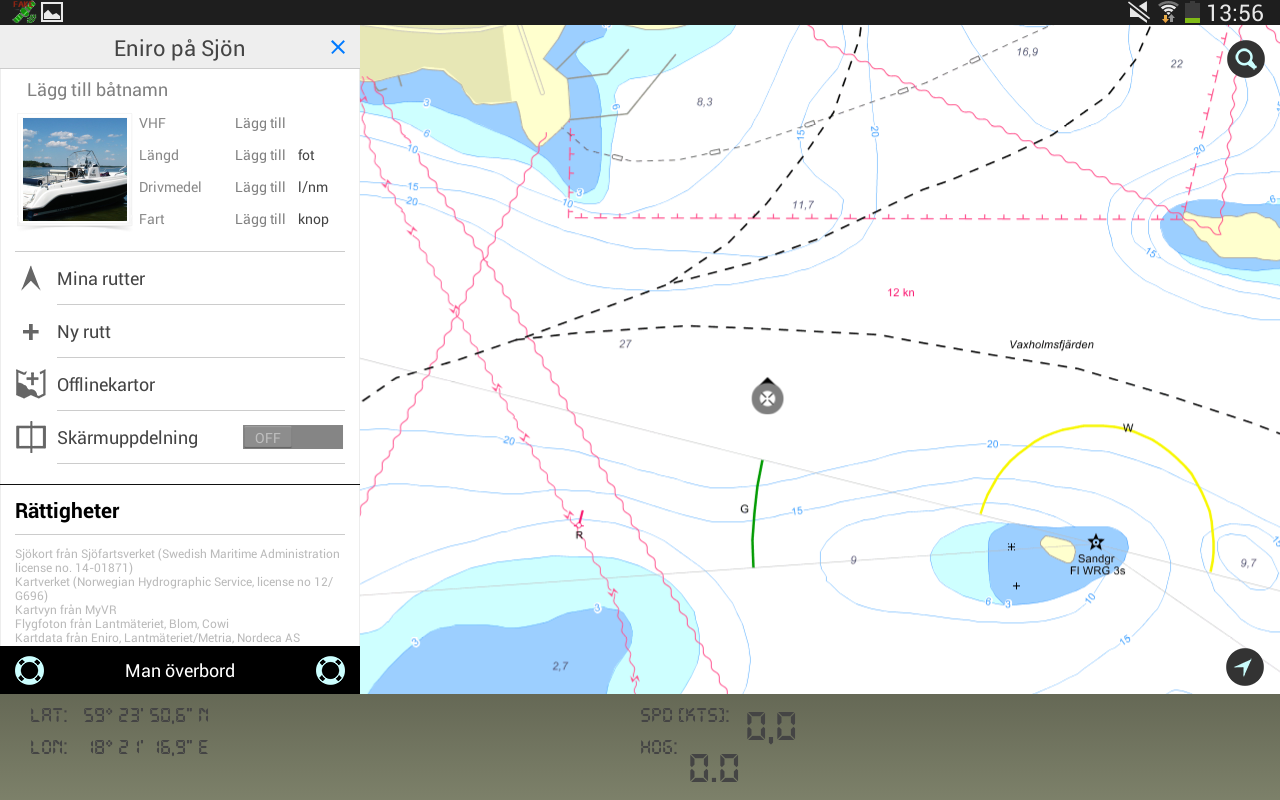This screenshot has width=1280, height=800.
Task: Tap the boat position marker on map
Action: [767, 397]
